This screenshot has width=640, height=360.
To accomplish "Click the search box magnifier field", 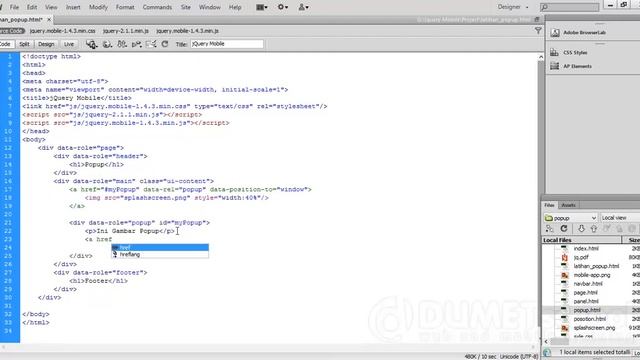I will pyautogui.click(x=569, y=7).
